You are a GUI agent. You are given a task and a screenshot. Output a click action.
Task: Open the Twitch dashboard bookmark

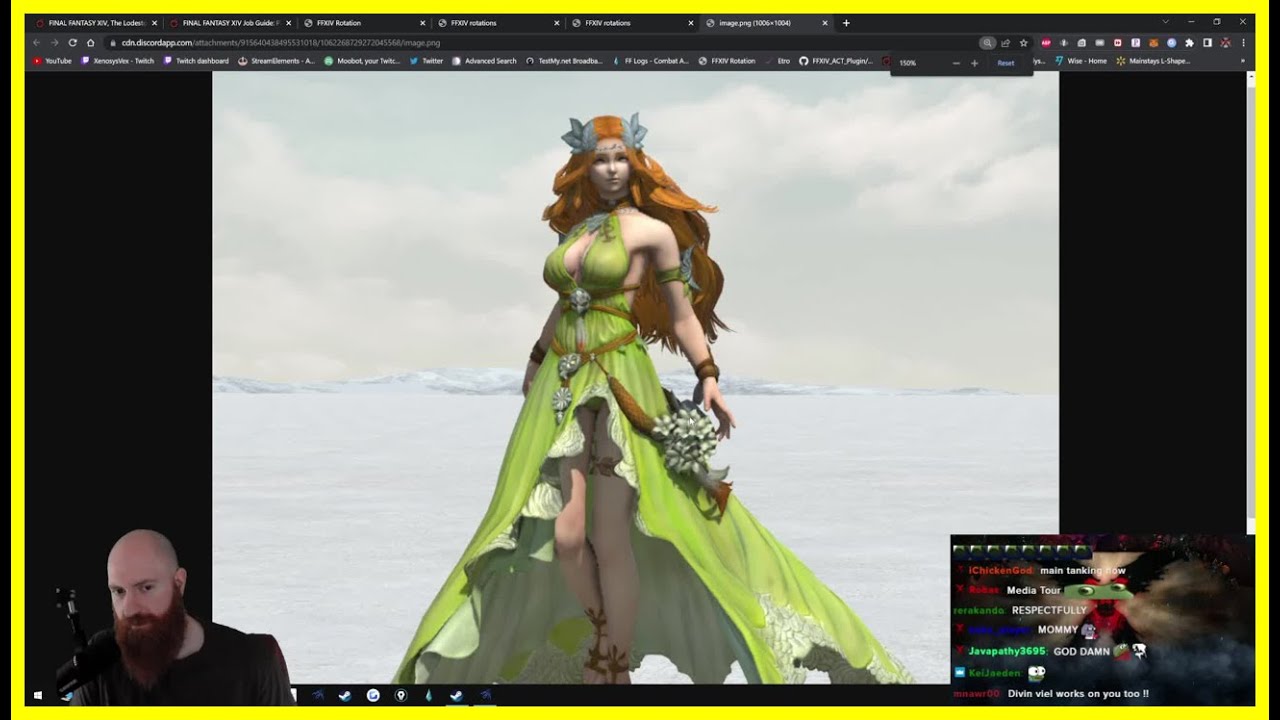tap(196, 61)
